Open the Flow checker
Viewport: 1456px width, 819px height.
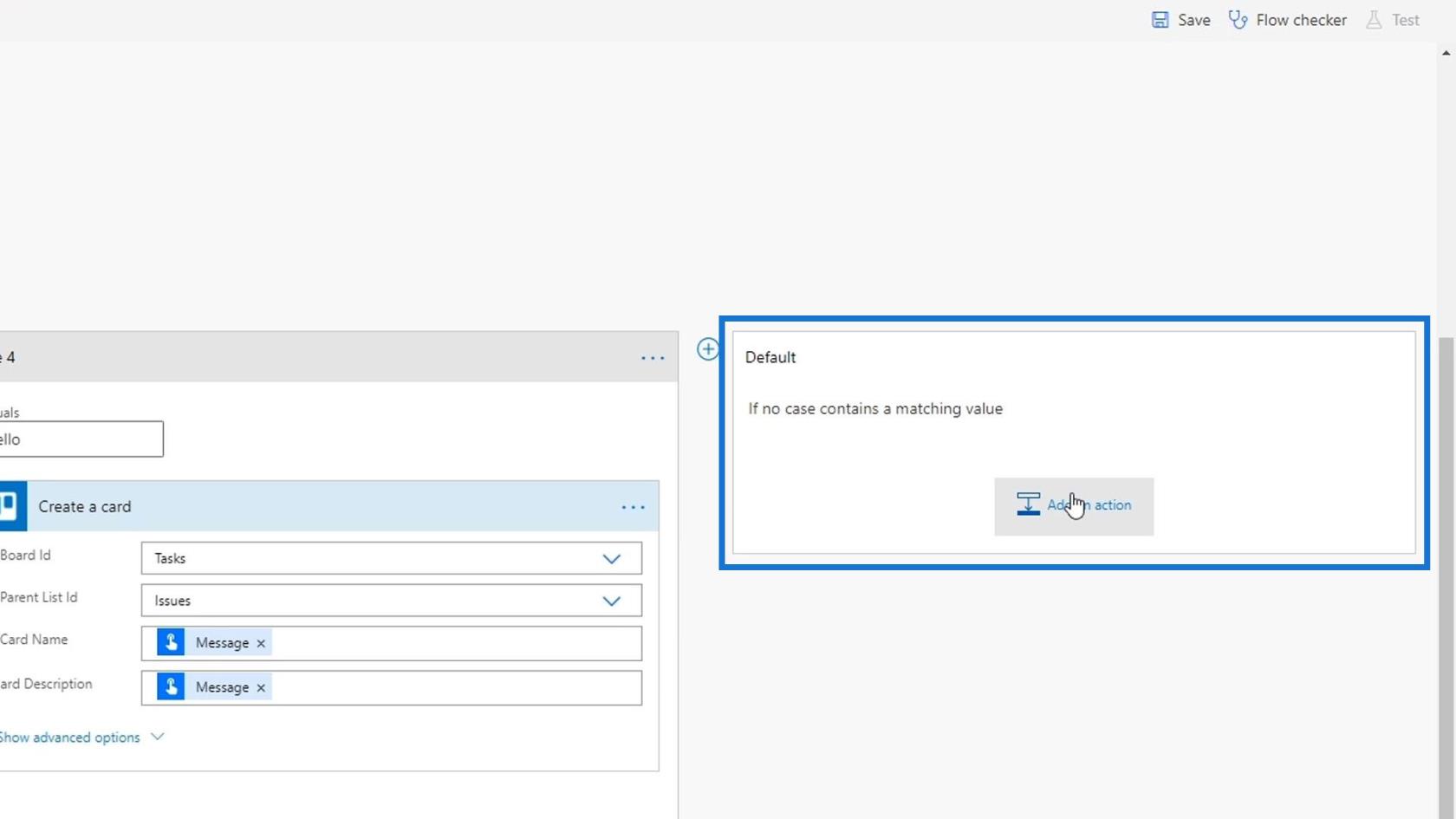[1287, 20]
